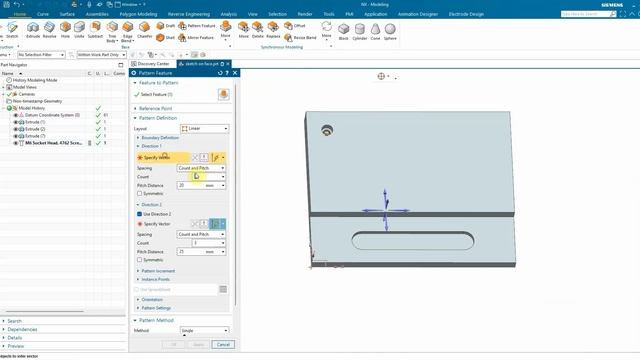Screen dimensions: 640x360
Task: Expand the Pattern Increment section
Action: (158, 271)
